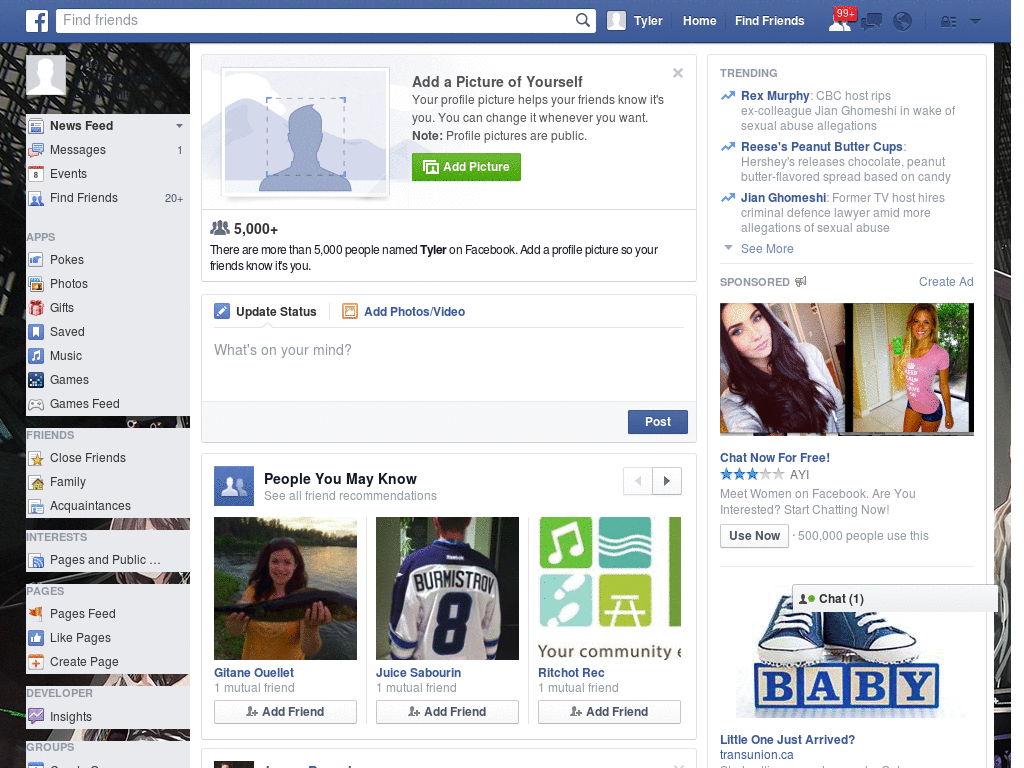Open Find Friends in the top bar
This screenshot has width=1024, height=768.
(x=769, y=21)
